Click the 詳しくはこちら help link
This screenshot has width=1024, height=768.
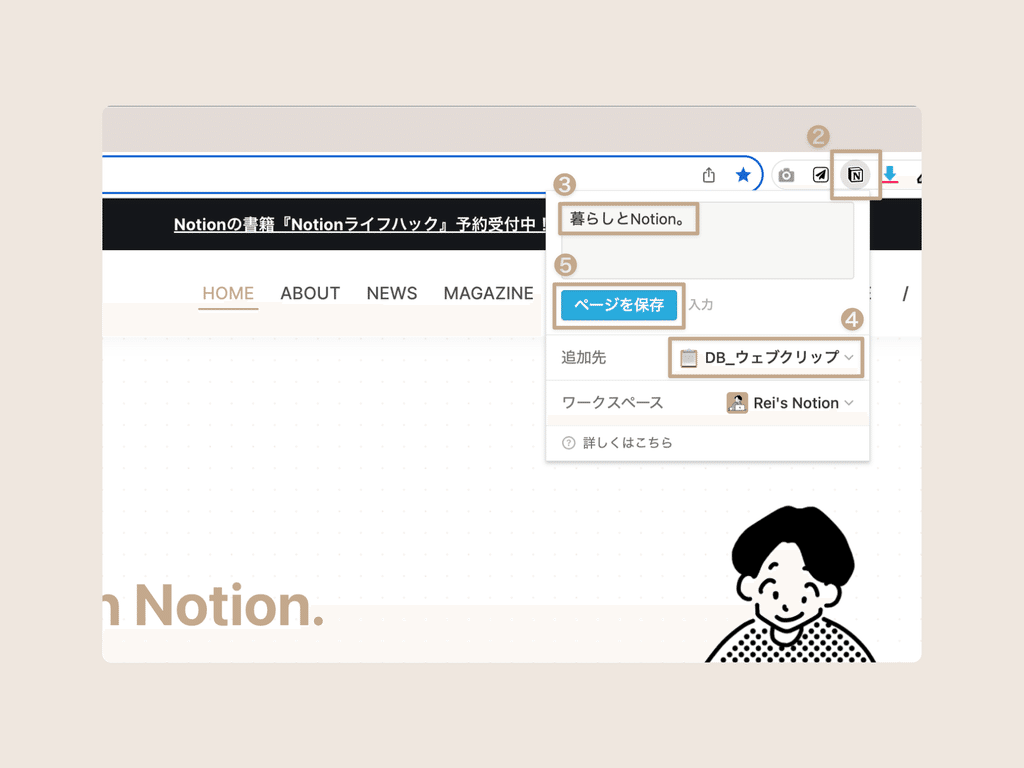[x=627, y=443]
